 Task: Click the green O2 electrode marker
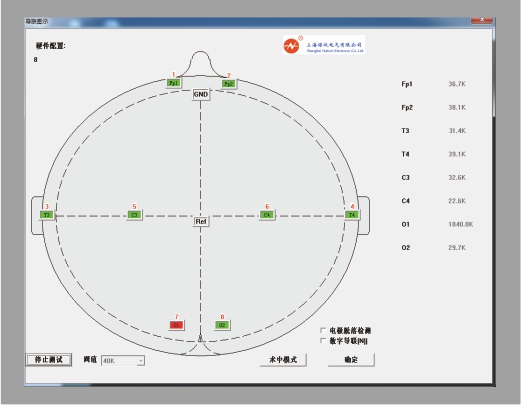point(222,325)
